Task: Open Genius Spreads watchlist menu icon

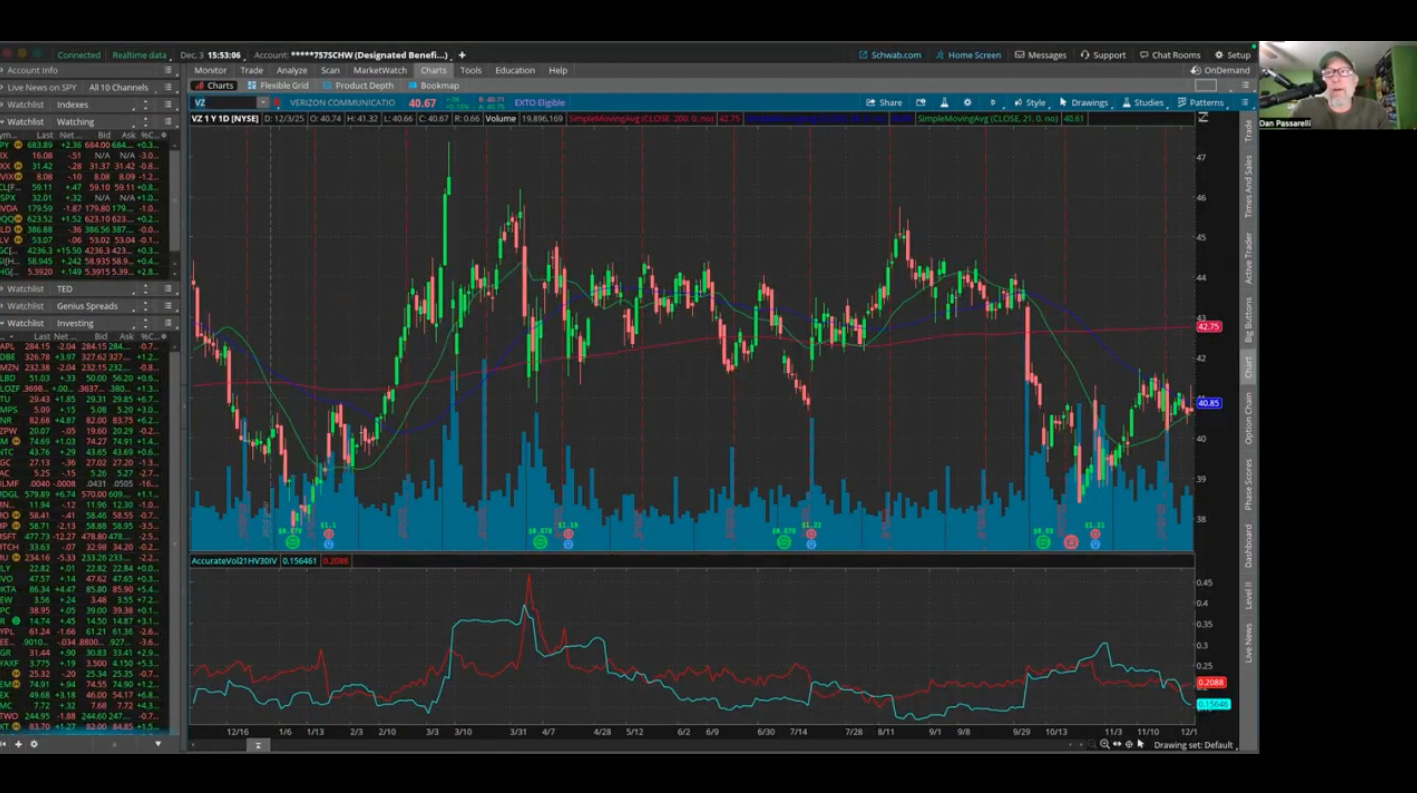Action: click(x=168, y=306)
